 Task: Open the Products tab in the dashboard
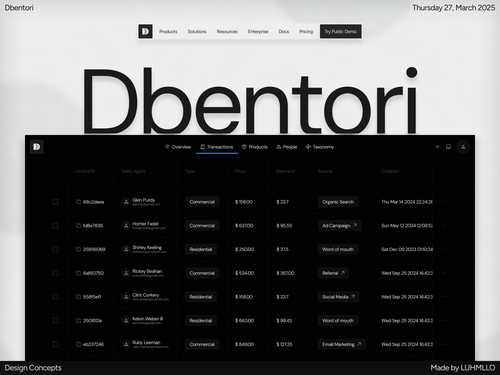tap(255, 147)
